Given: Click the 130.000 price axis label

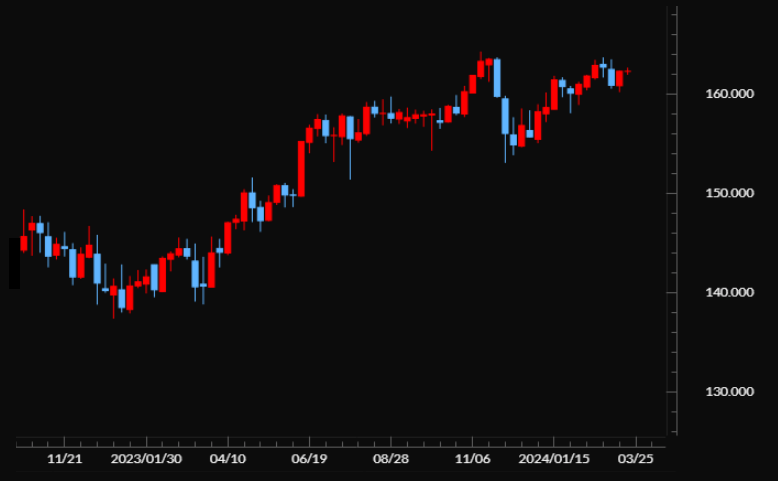Looking at the screenshot, I should pyautogui.click(x=729, y=392).
